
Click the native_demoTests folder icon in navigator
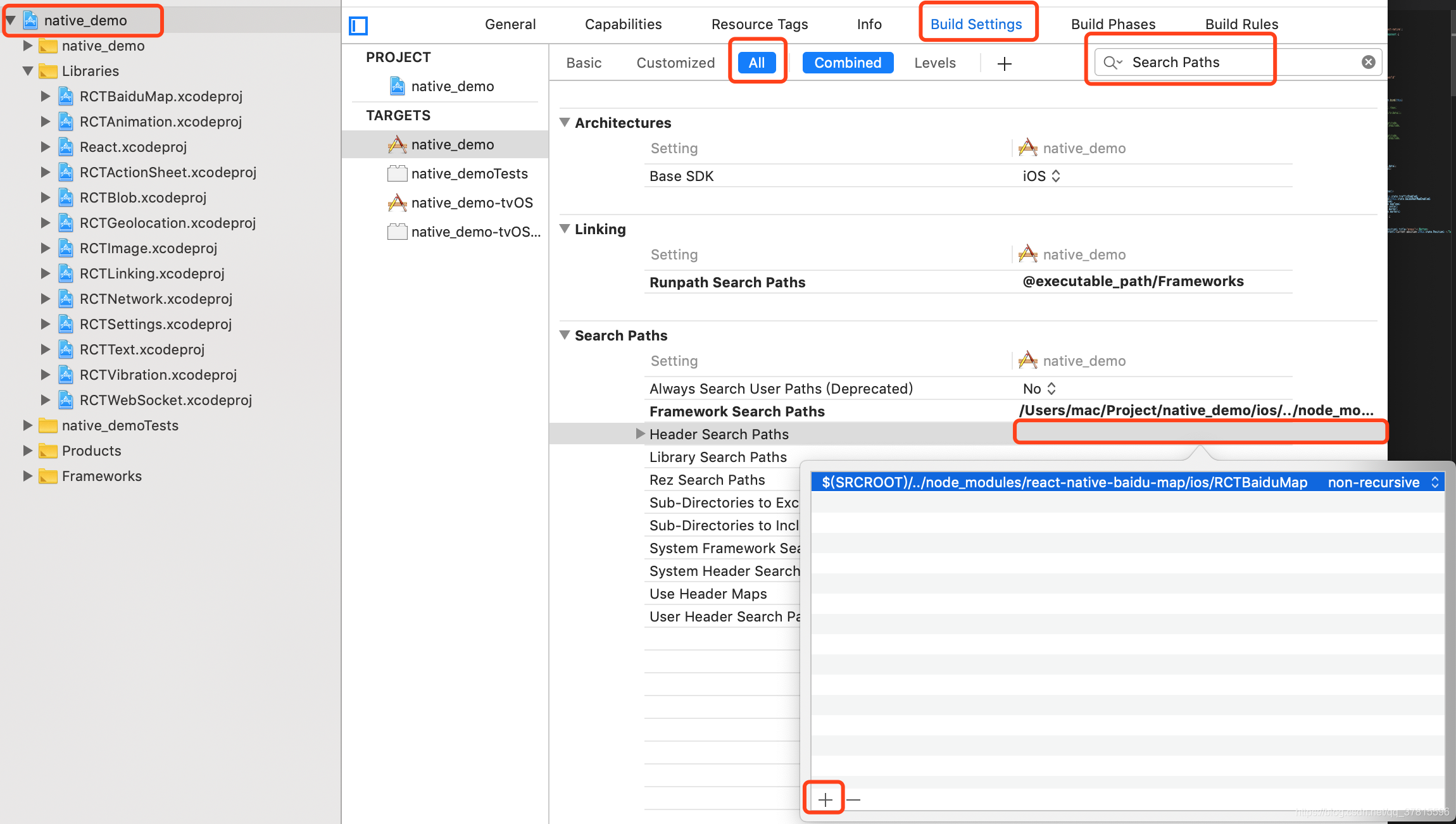[48, 425]
